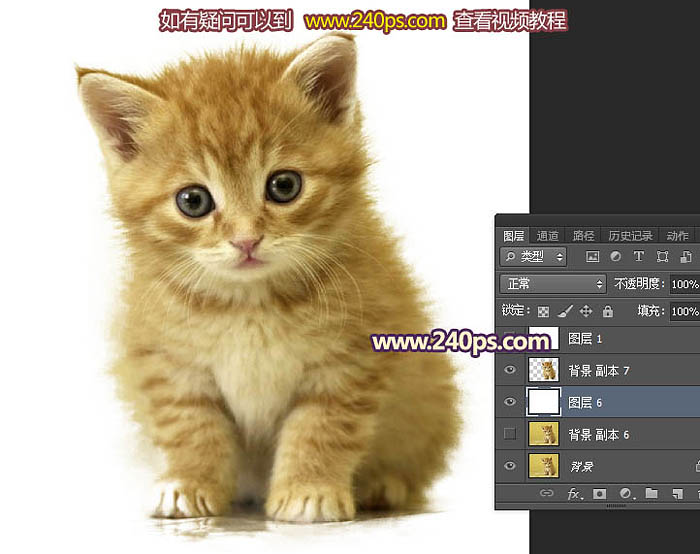Viewport: 700px width, 554px height.
Task: Select the layer name 背景 副本 6
Action: (x=599, y=434)
